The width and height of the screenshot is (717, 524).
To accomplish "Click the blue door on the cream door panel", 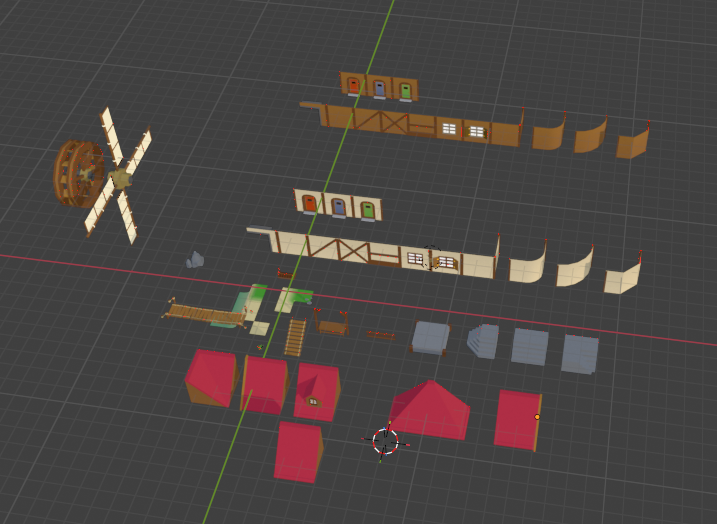I will coord(339,208).
